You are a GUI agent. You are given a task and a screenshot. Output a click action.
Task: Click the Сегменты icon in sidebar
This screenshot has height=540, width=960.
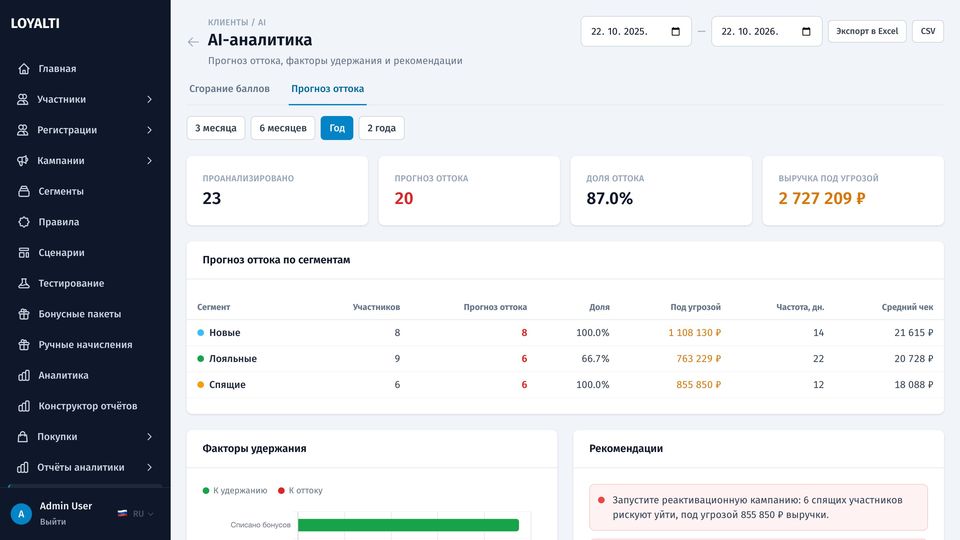(24, 191)
